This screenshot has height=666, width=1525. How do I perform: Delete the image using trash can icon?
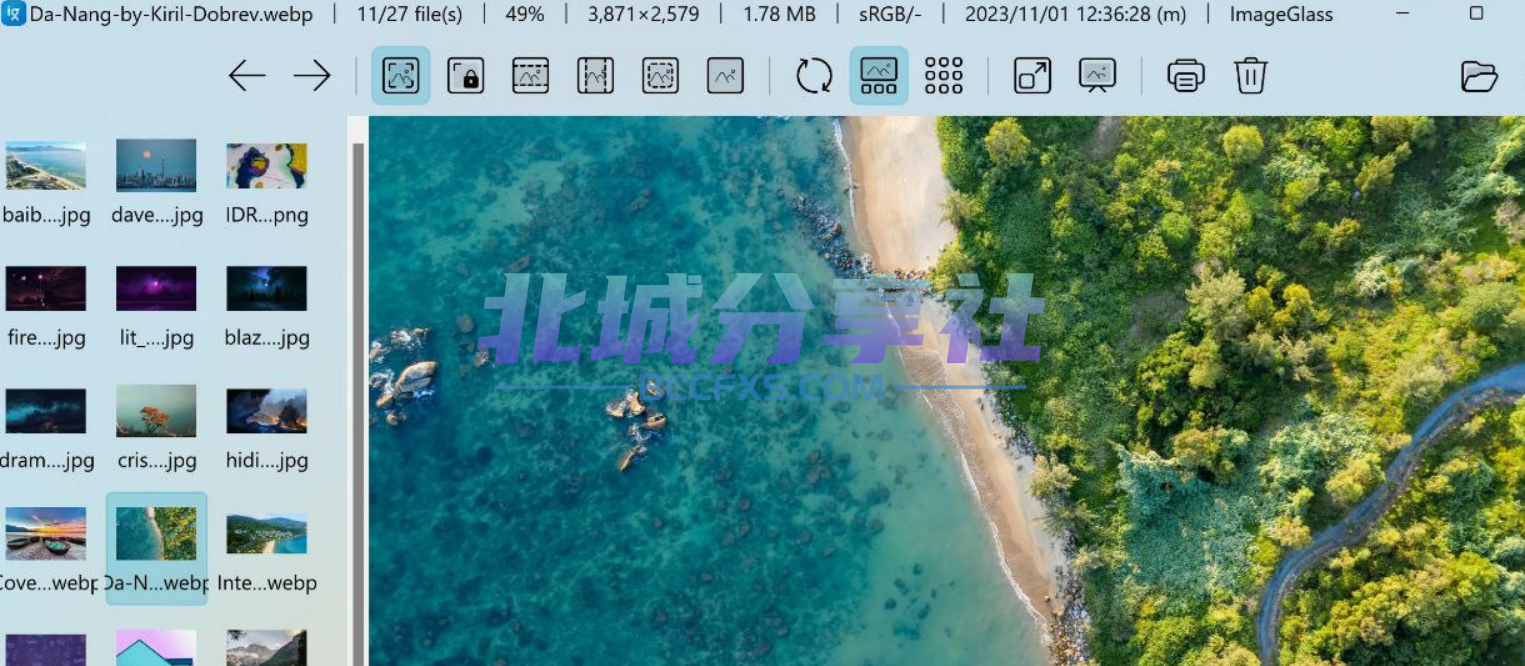coord(1251,76)
